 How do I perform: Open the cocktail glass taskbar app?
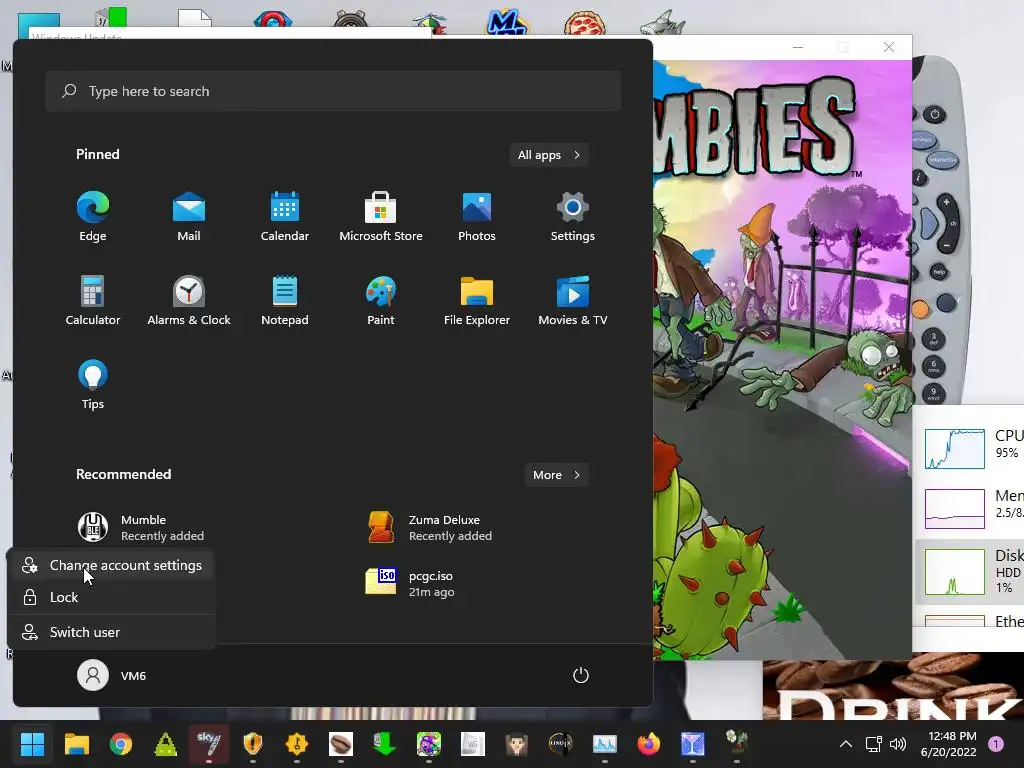[x=693, y=743]
